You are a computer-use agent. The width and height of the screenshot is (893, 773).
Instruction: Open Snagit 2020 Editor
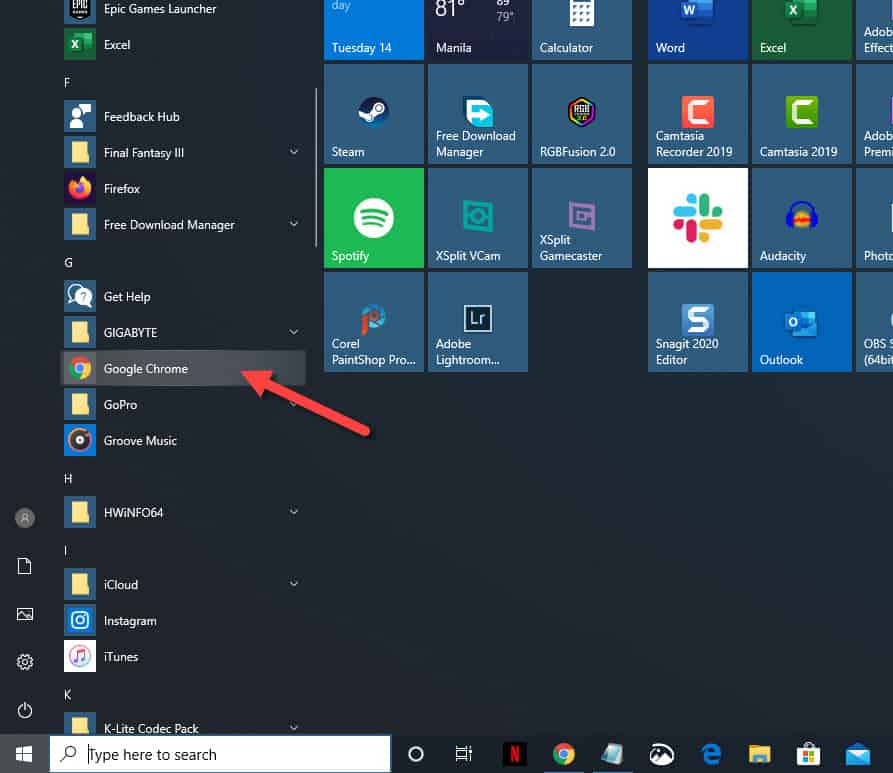pyautogui.click(x=697, y=321)
